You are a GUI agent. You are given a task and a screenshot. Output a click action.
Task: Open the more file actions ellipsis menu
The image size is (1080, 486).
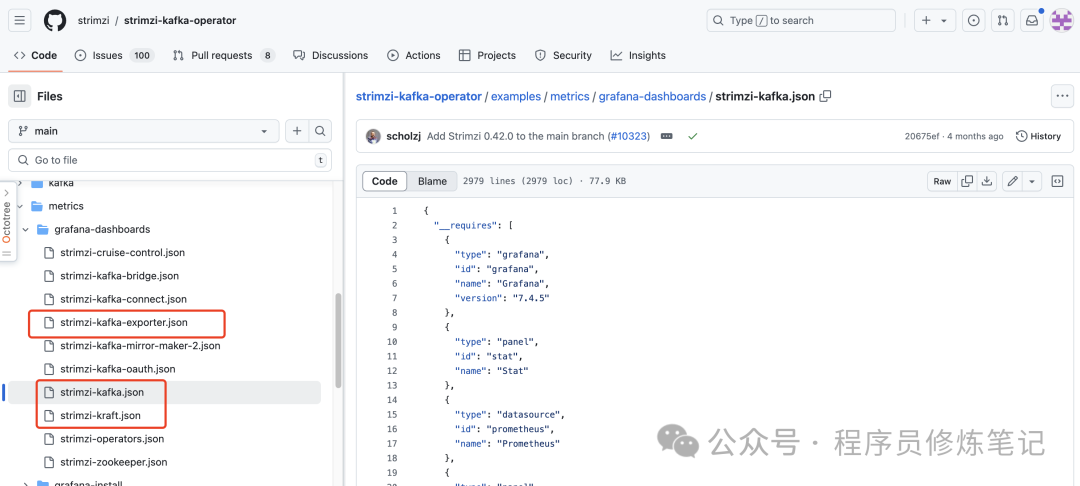pos(1063,96)
